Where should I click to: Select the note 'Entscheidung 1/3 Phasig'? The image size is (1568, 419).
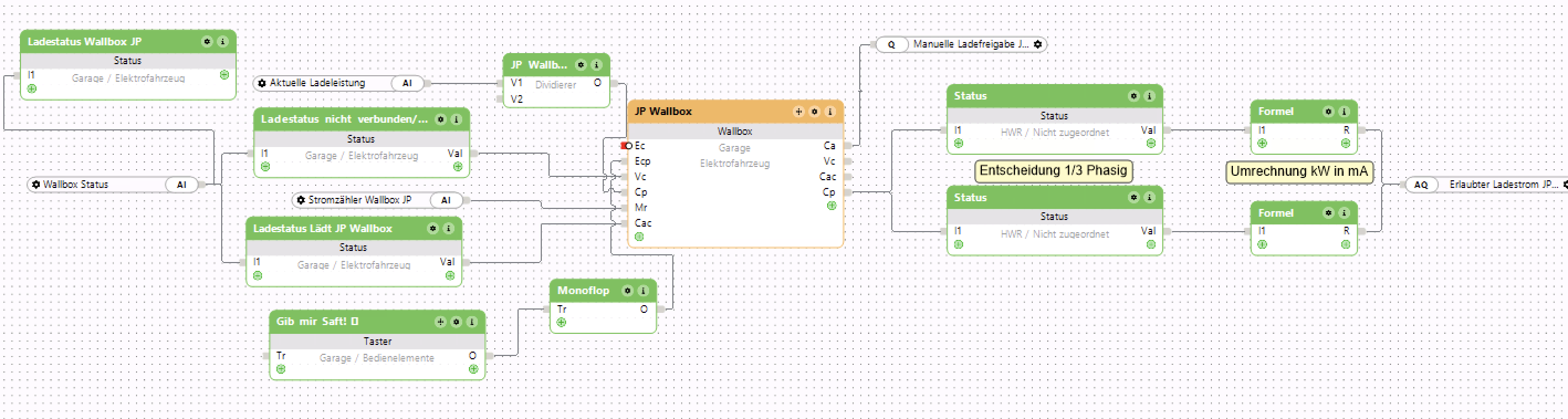pyautogui.click(x=1053, y=171)
